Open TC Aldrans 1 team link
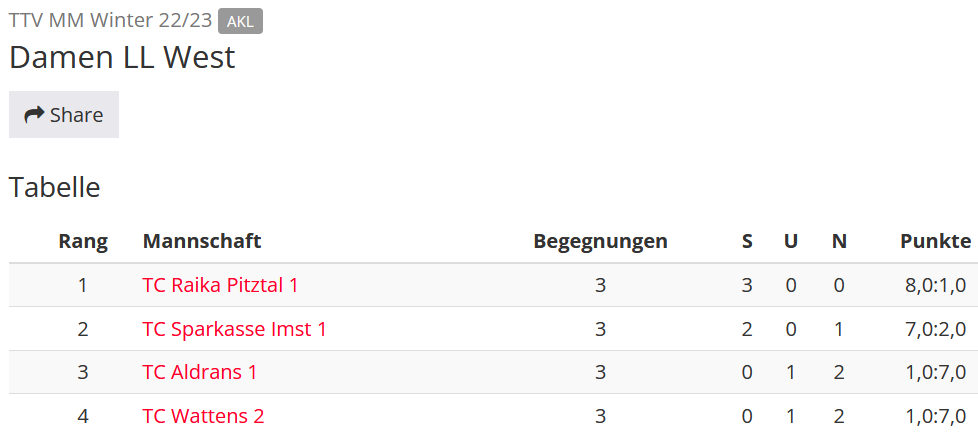Screen dimensions: 978x442 coord(200,372)
